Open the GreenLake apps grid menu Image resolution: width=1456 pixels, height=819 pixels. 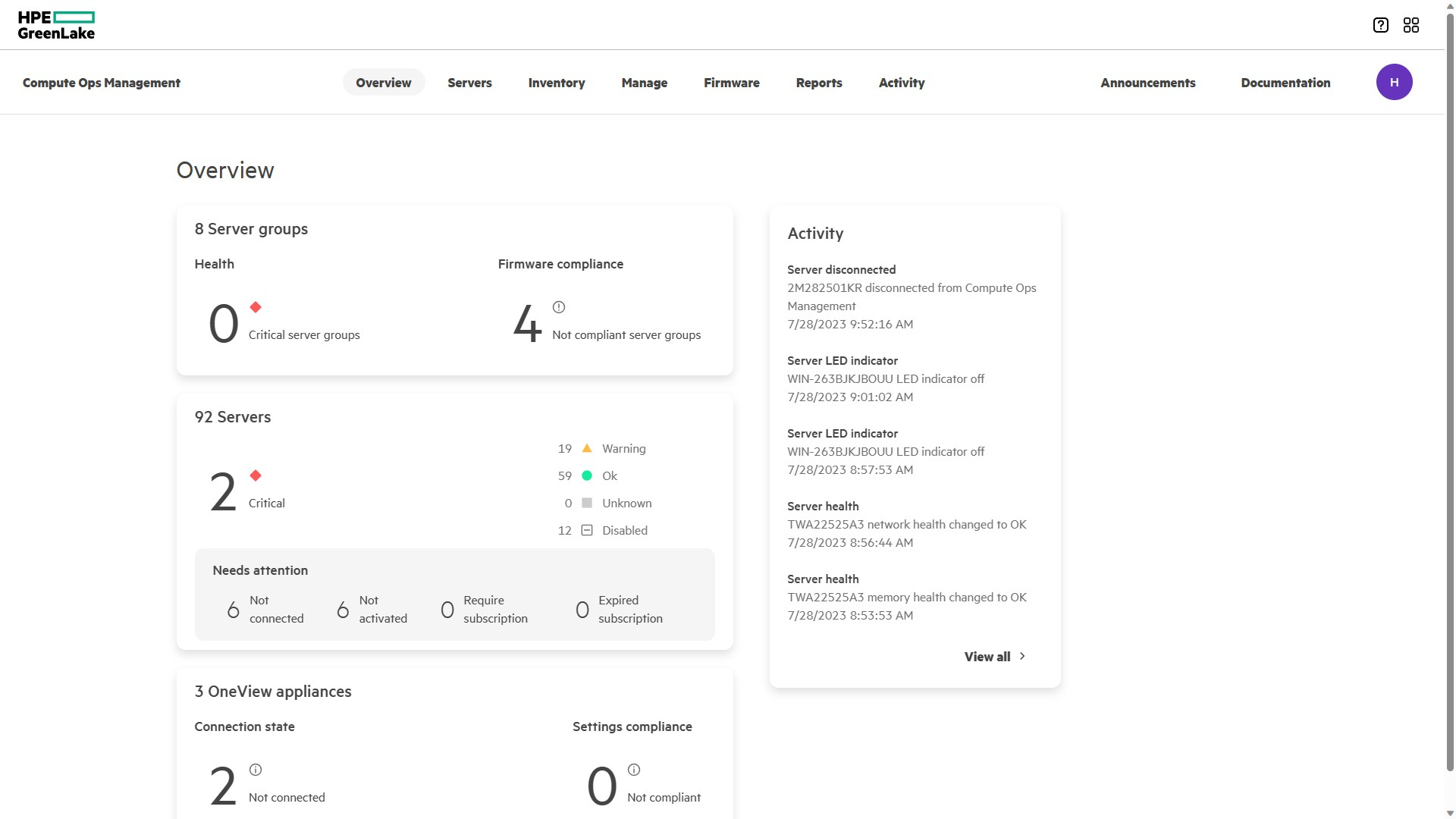coord(1412,25)
